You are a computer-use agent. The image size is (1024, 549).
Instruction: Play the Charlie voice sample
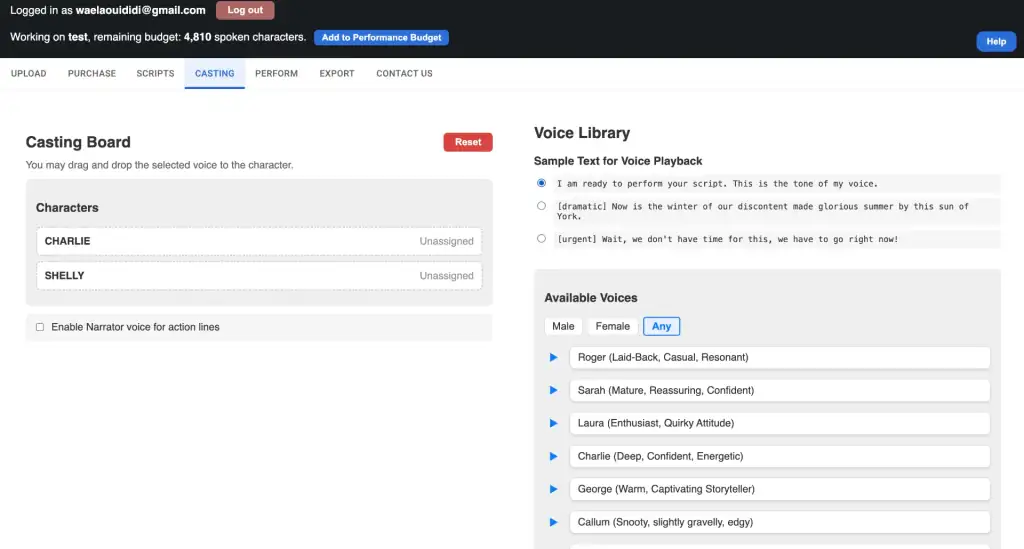(553, 456)
